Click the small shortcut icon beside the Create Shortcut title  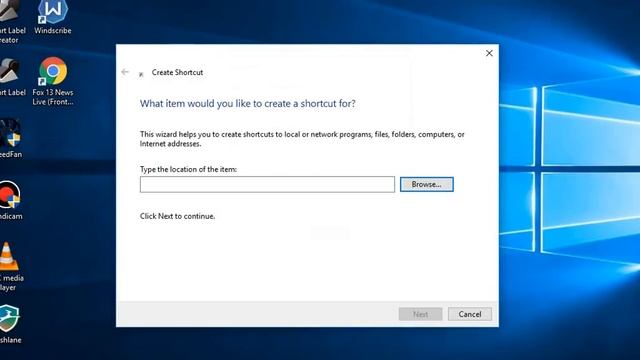(141, 74)
